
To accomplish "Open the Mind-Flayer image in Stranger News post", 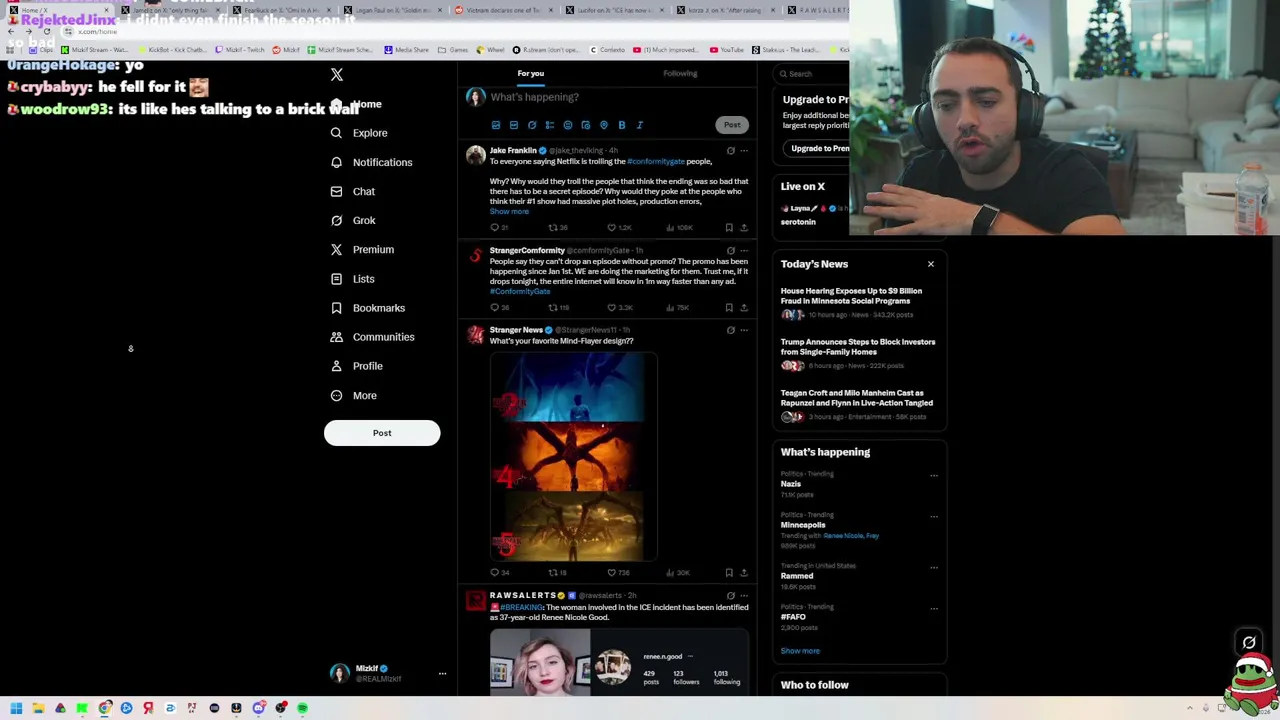I will point(573,456).
